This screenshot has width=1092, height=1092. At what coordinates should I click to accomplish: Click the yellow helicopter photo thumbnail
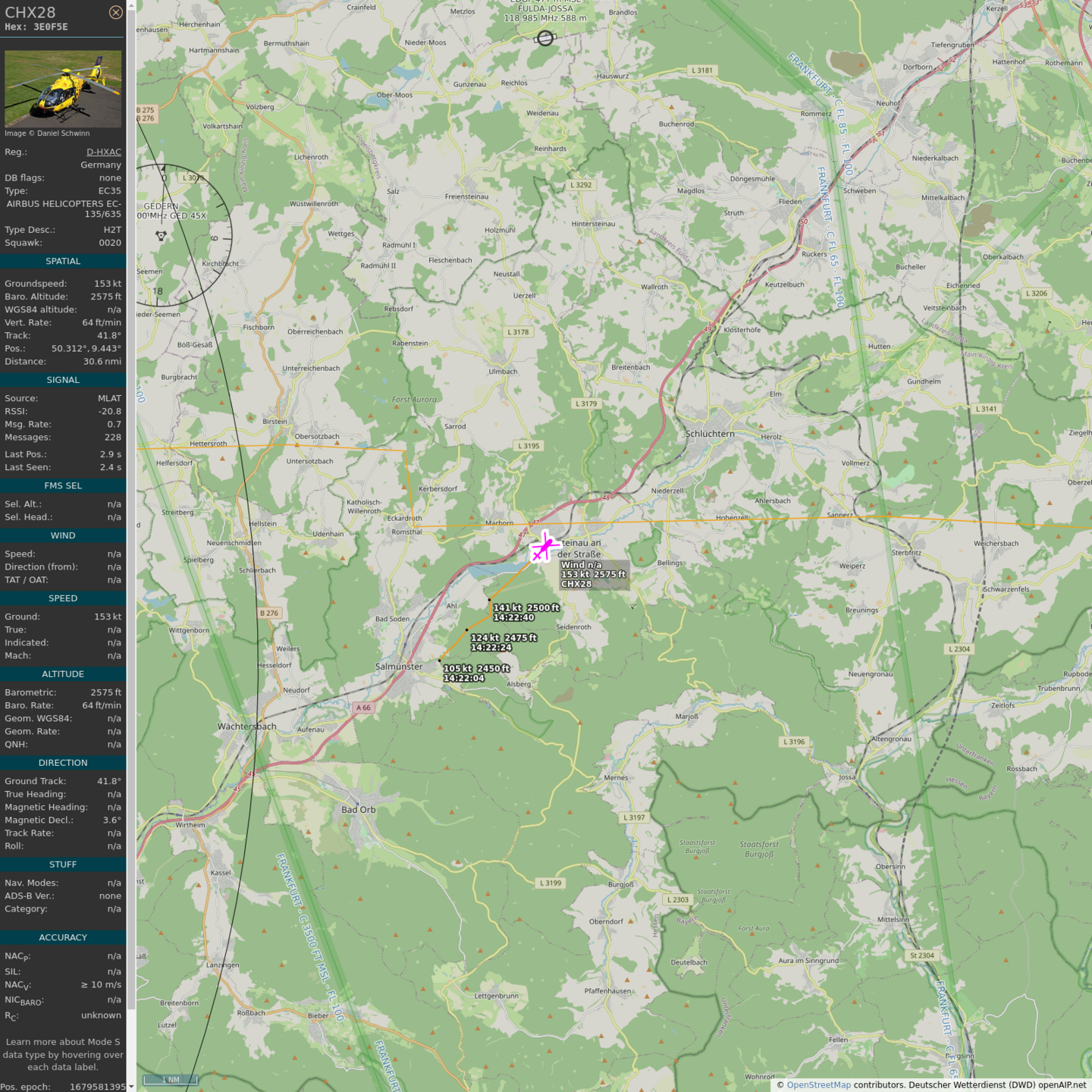tap(63, 89)
